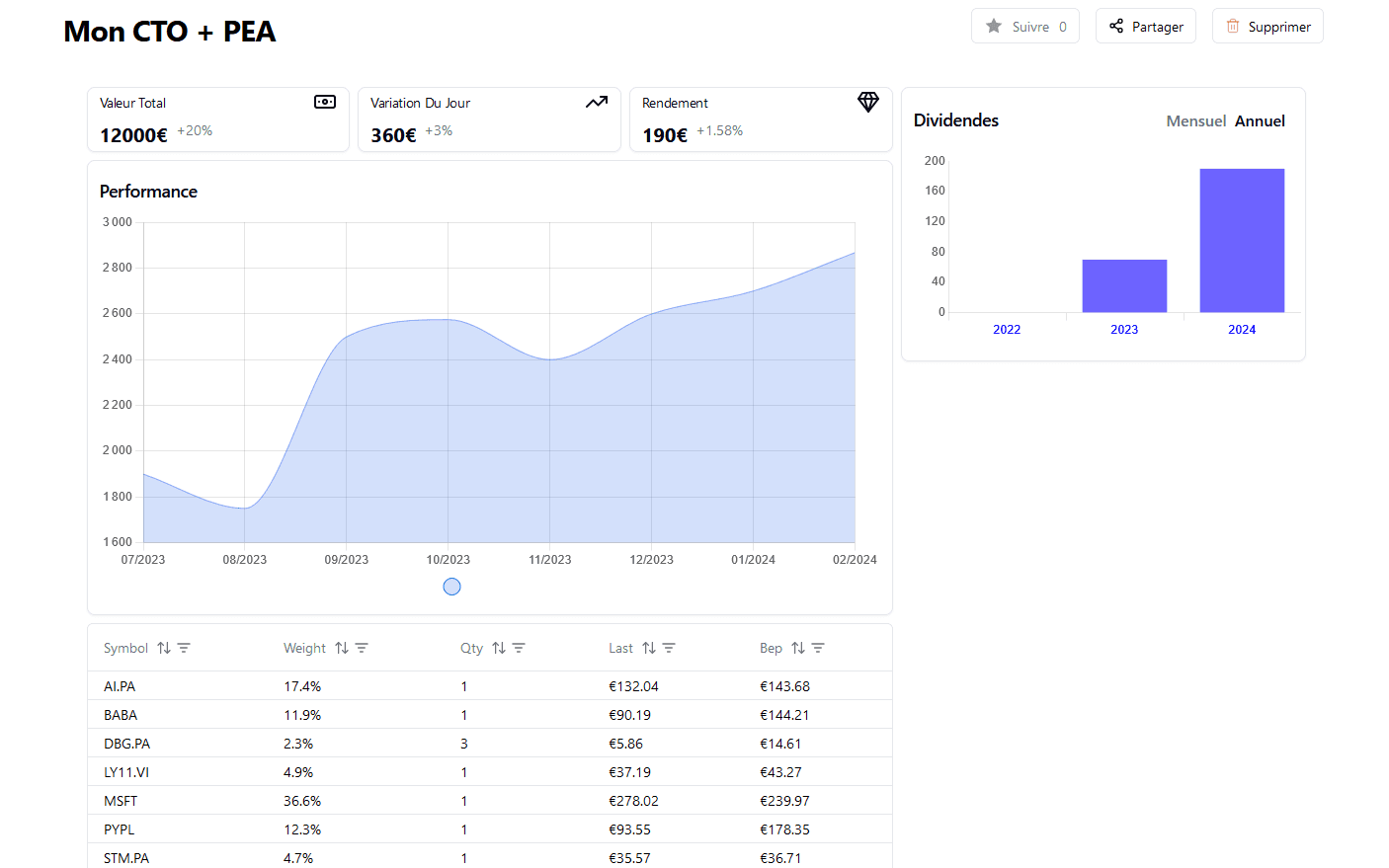1389x868 pixels.
Task: Click the 2024 dividend bar
Action: click(x=1242, y=240)
